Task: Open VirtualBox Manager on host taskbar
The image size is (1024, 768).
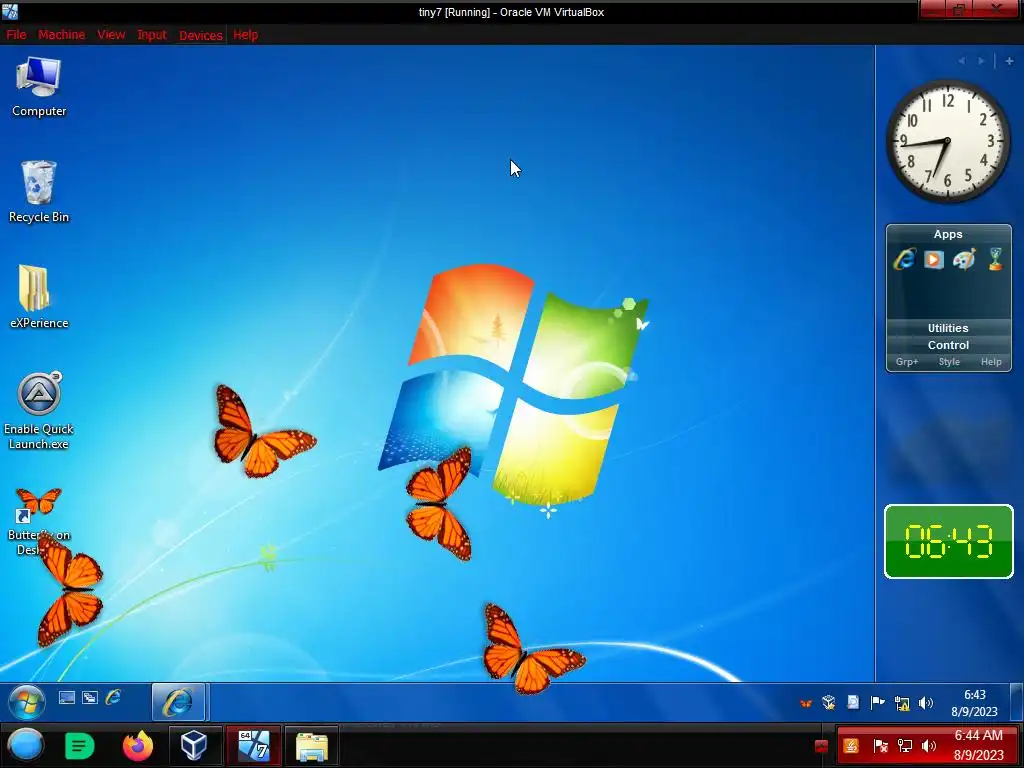Action: (x=194, y=746)
